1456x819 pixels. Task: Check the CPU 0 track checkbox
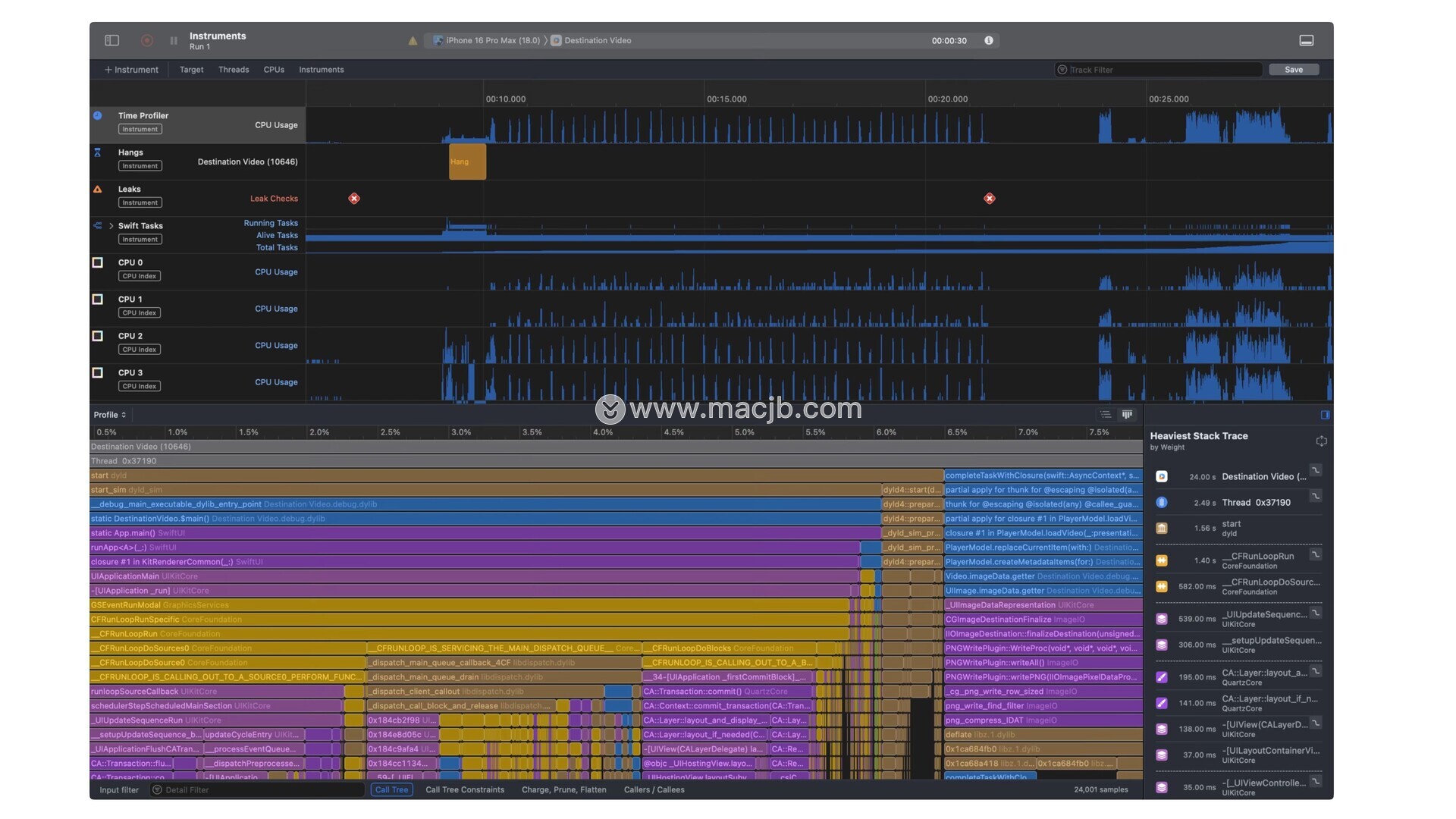98,263
